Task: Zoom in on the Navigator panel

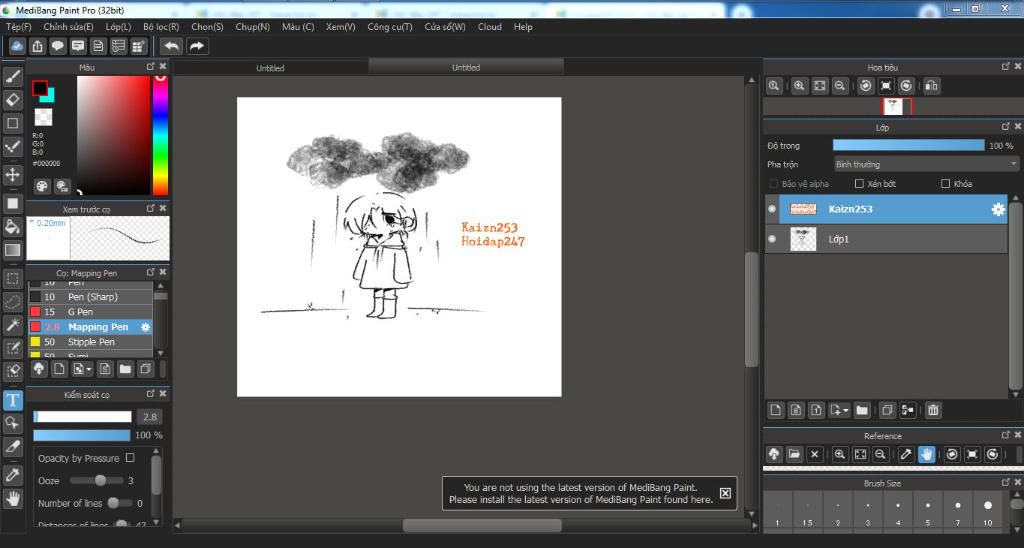Action: tap(799, 86)
